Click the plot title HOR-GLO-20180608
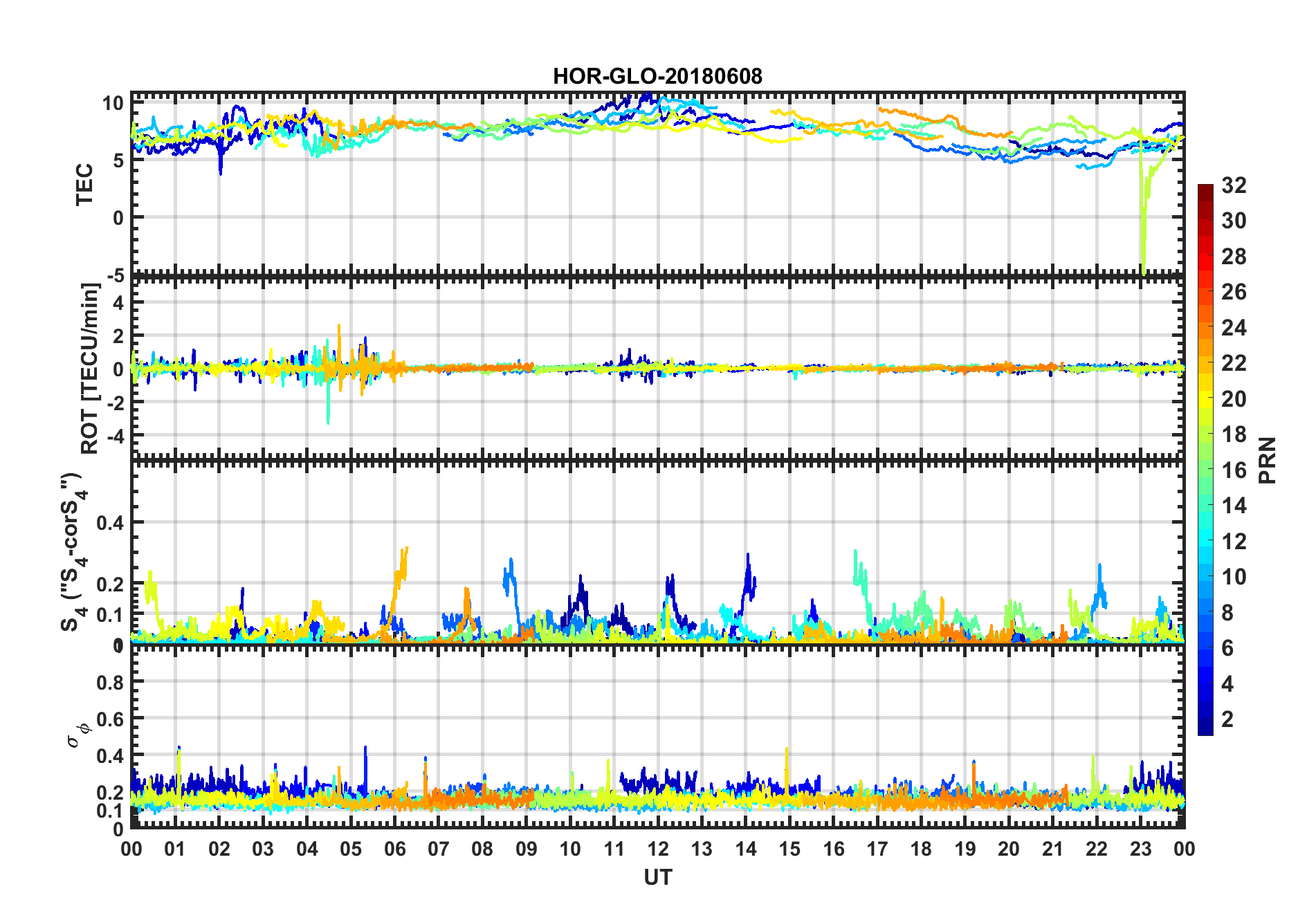1316x920 pixels. coord(657,76)
